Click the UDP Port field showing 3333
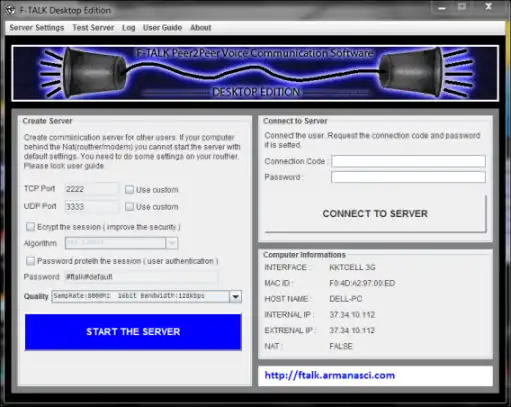The width and height of the screenshot is (511, 407). click(x=92, y=207)
